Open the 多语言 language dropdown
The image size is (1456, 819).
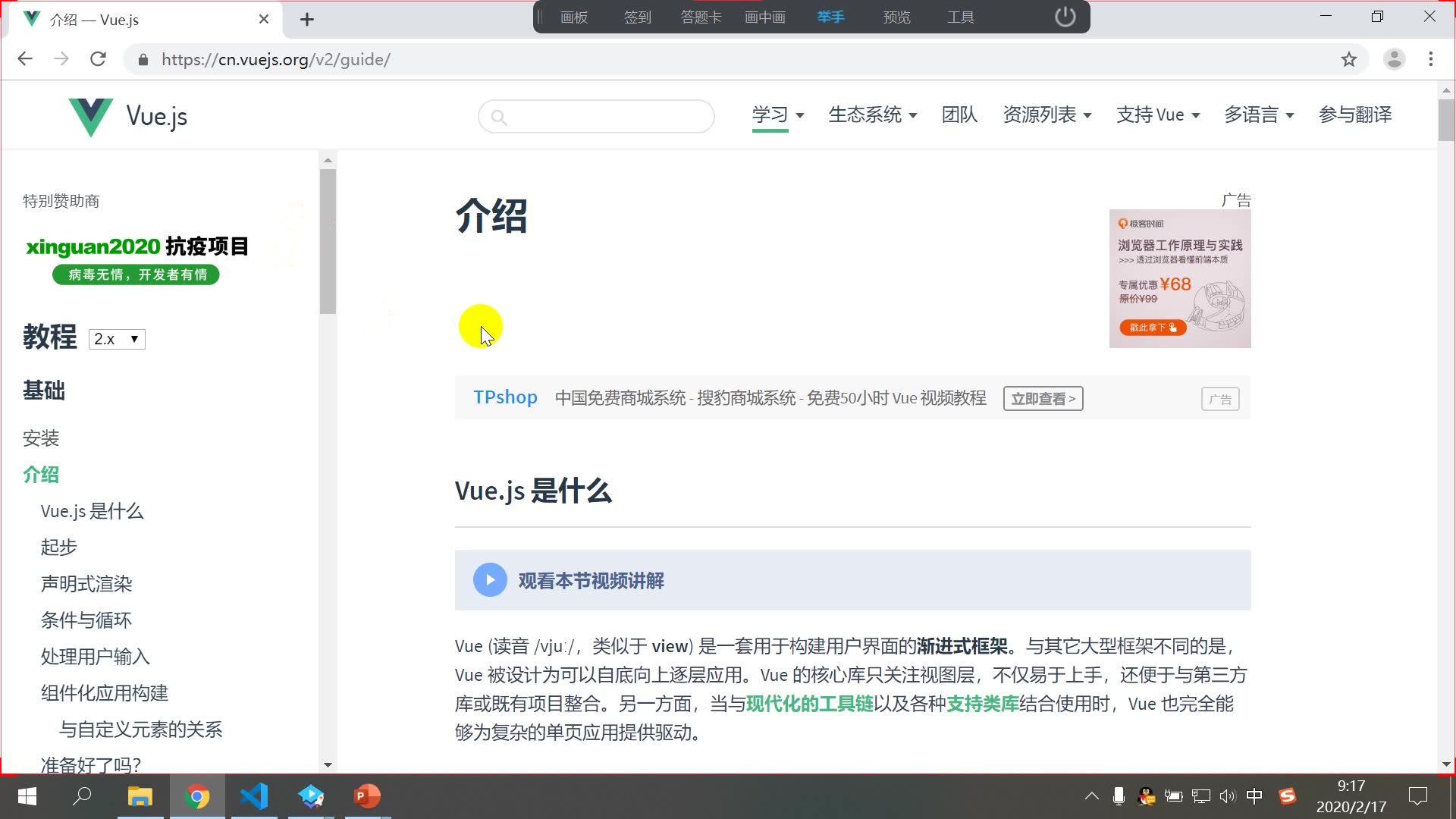1258,115
